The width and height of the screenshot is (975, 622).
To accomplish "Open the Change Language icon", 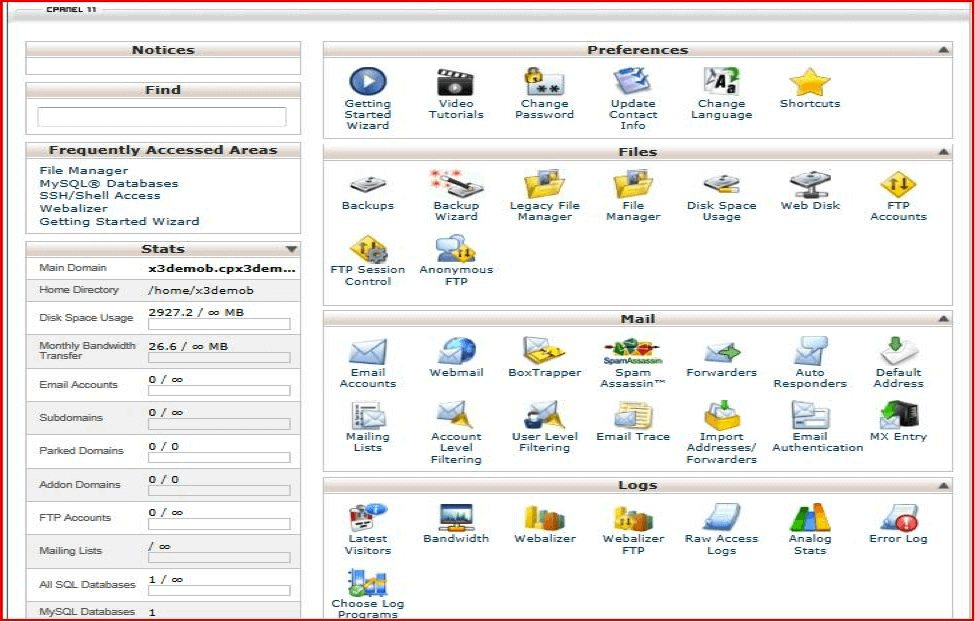I will click(x=721, y=81).
